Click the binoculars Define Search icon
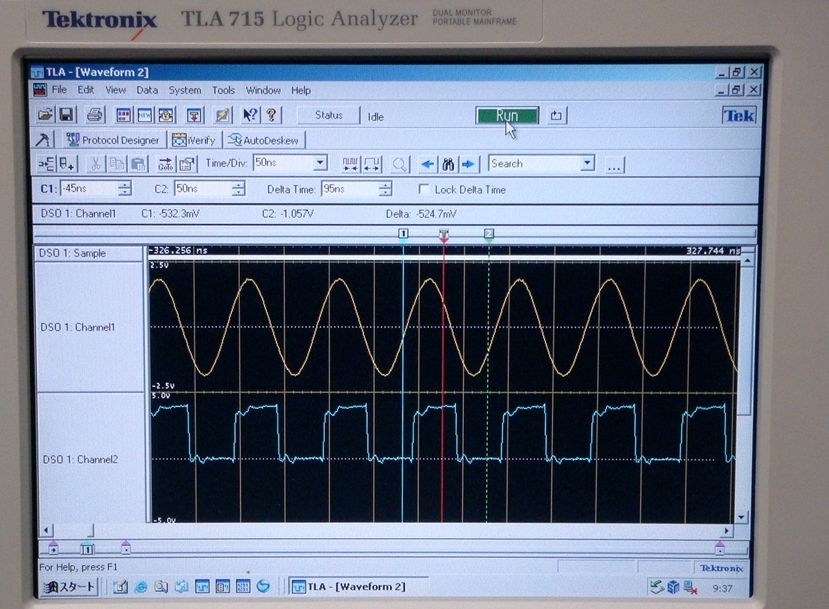Viewport: 829px width, 609px height. [x=448, y=164]
